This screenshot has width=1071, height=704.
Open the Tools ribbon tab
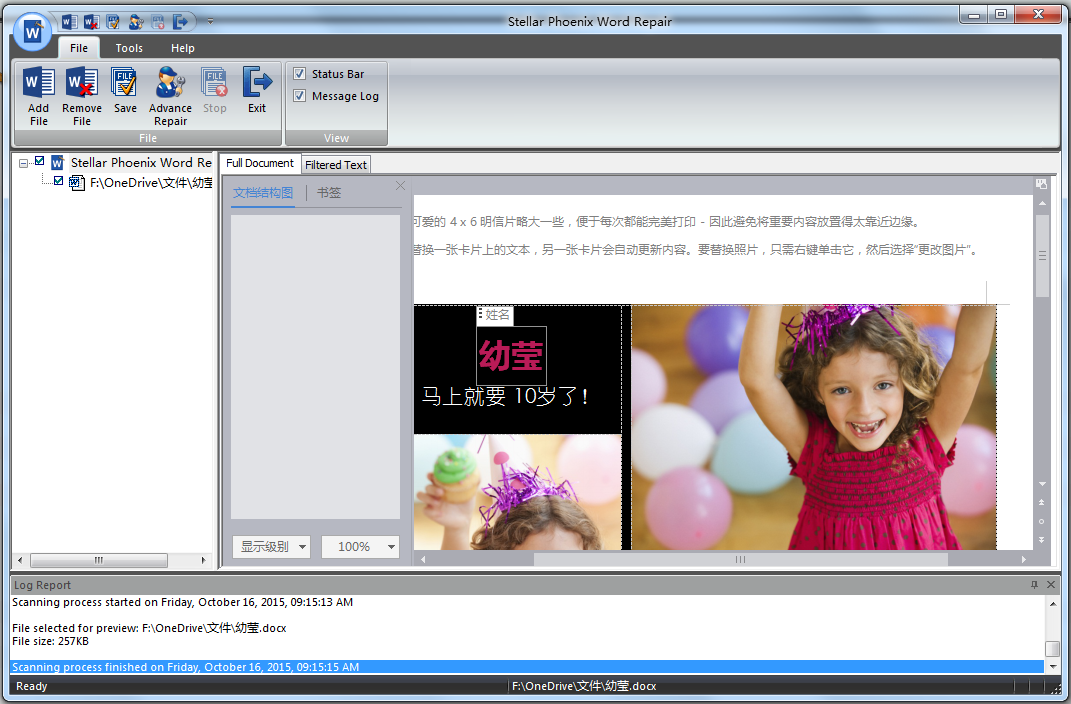[129, 48]
